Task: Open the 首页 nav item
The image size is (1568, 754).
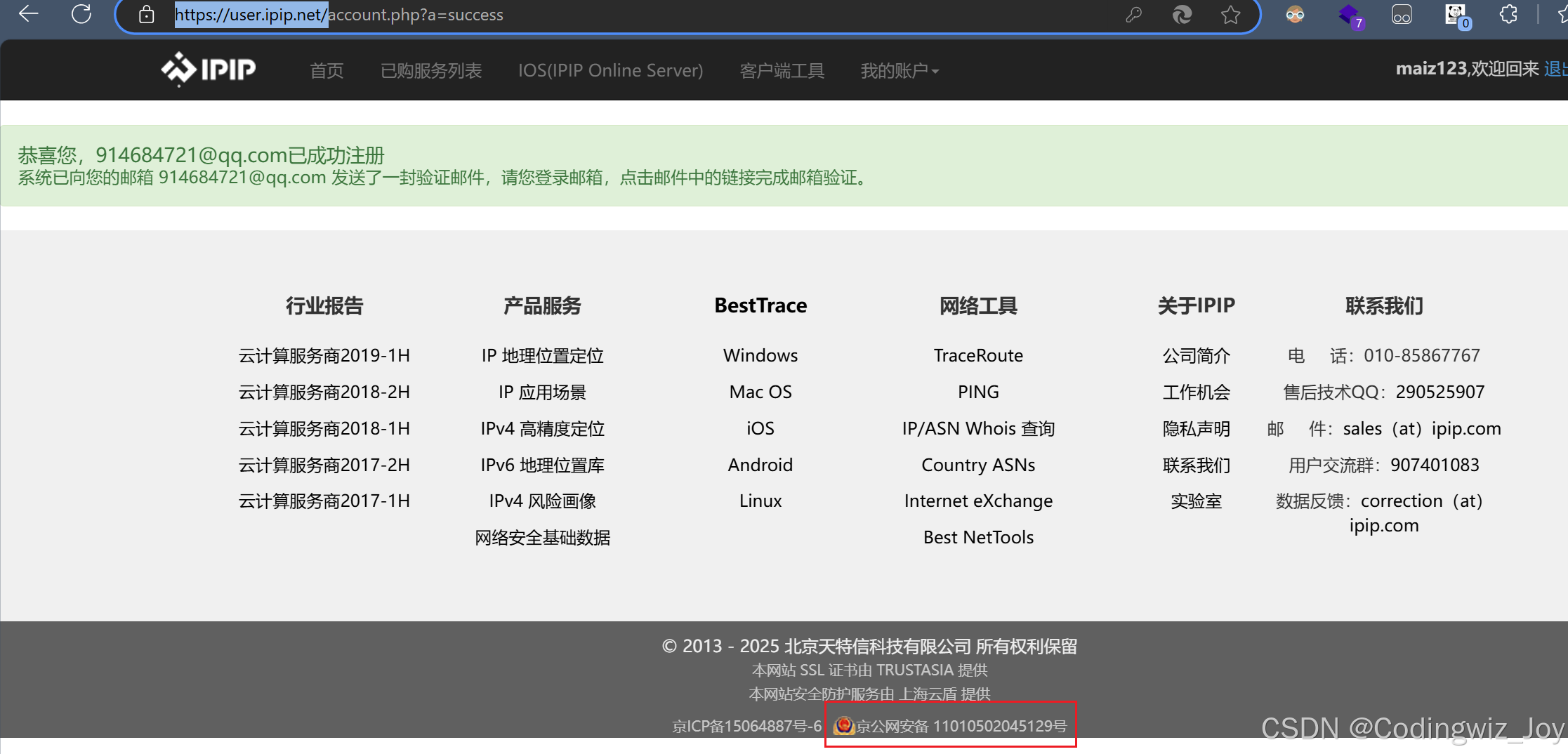Action: pos(327,71)
